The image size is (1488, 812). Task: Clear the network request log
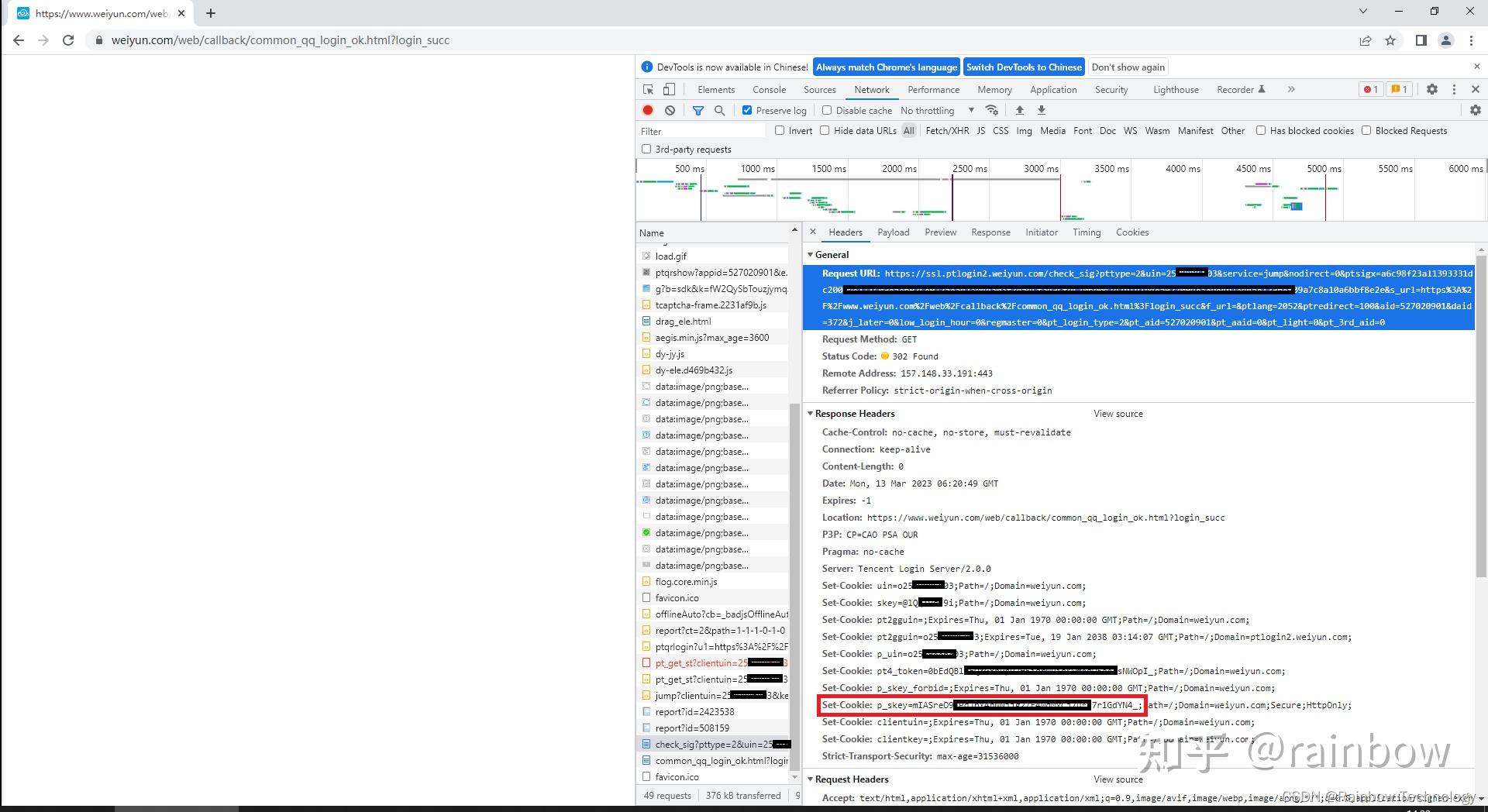670,110
